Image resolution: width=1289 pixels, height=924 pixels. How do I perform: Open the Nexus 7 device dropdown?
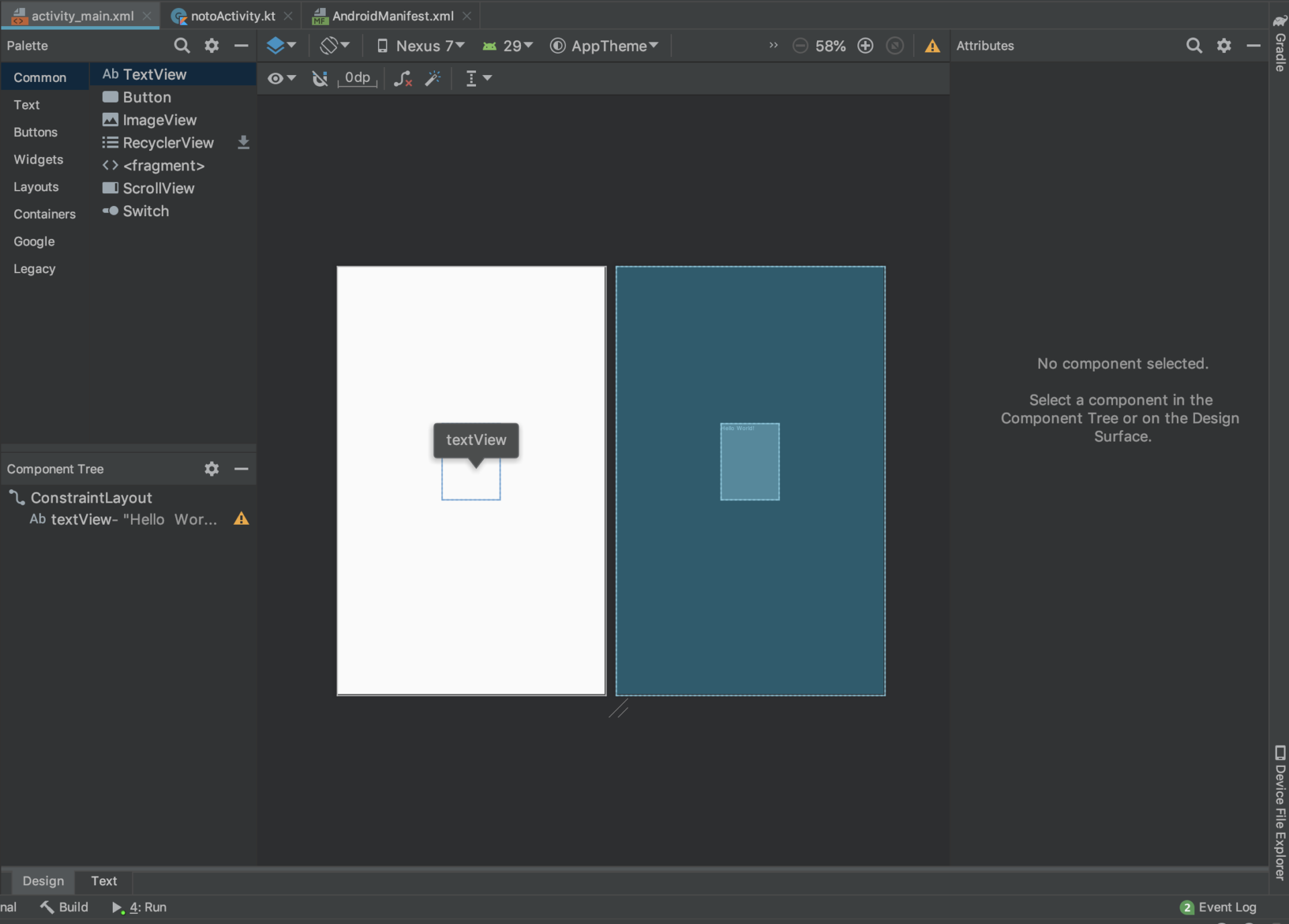420,46
